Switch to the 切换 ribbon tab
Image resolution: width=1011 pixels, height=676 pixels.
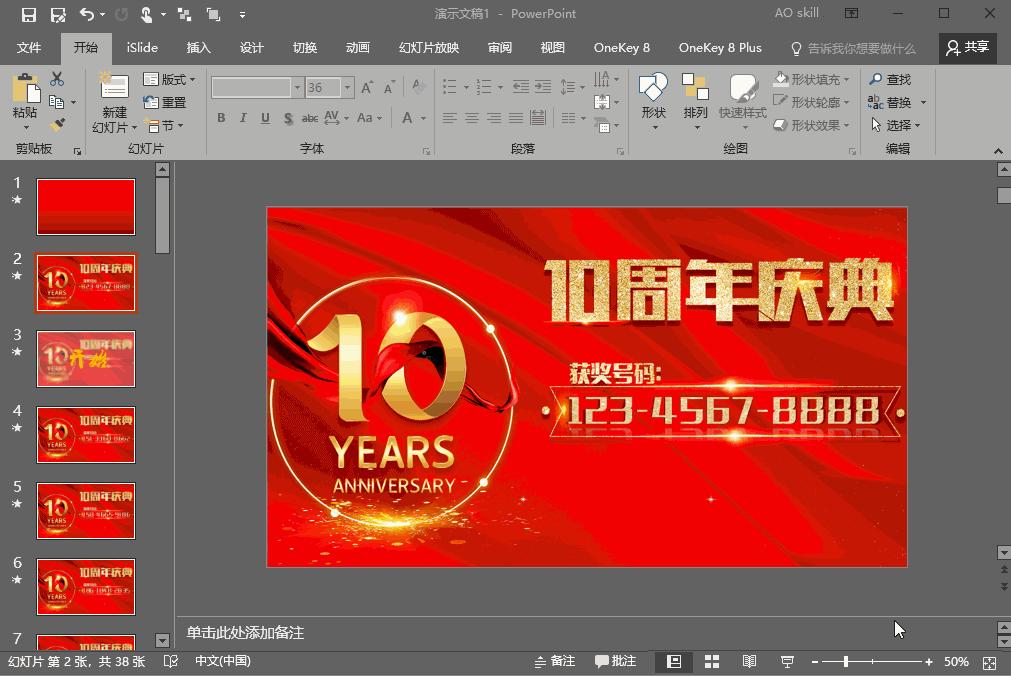(304, 47)
